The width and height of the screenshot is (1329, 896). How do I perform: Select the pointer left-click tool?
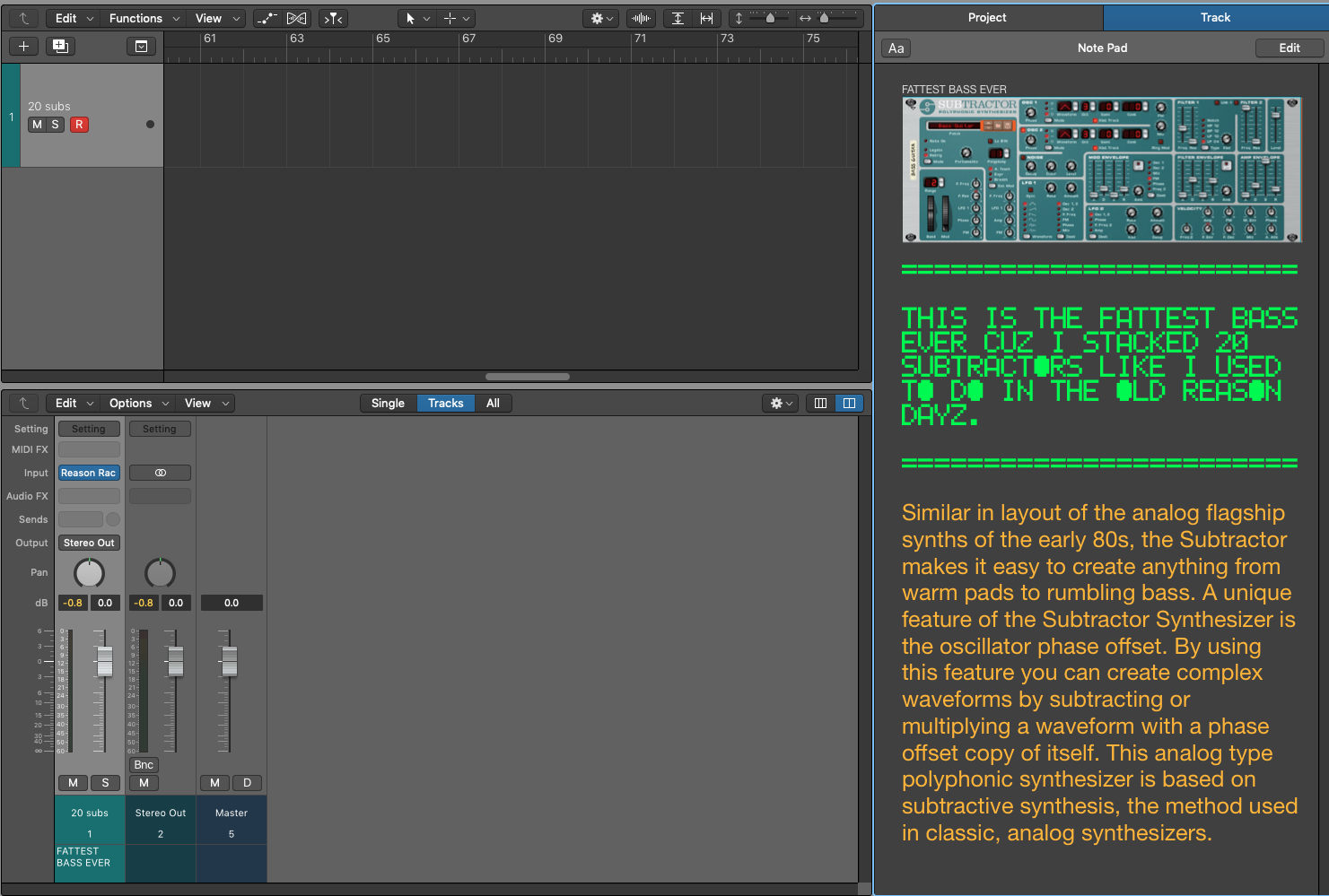pos(416,18)
